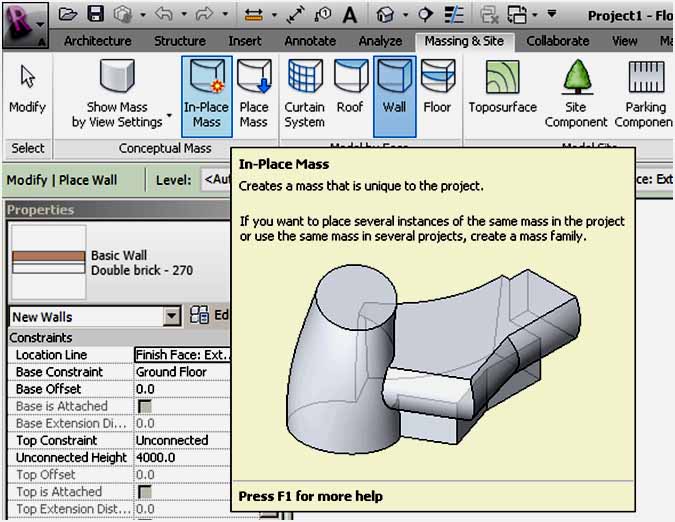
Task: Expand the Redo history dropdown arrow
Action: click(225, 14)
